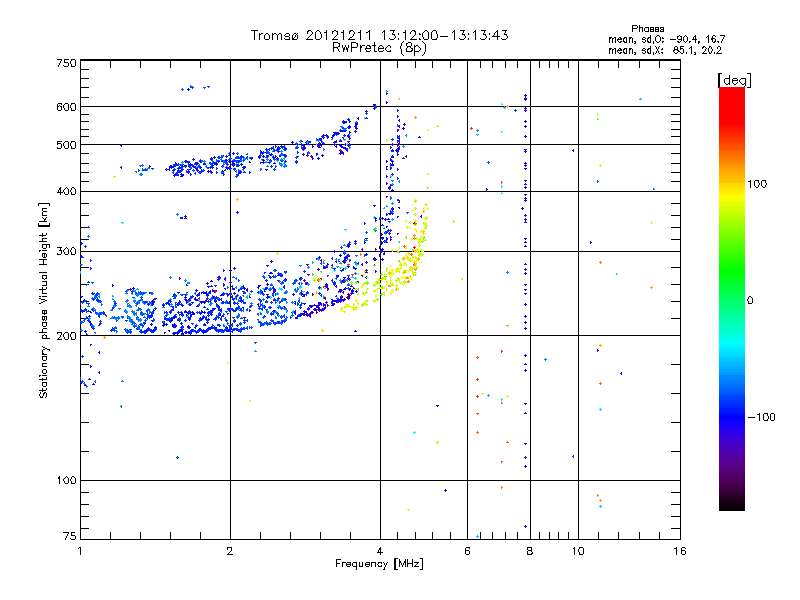Click the x-axis tick label '2'
The height and width of the screenshot is (600, 800).
point(230,551)
